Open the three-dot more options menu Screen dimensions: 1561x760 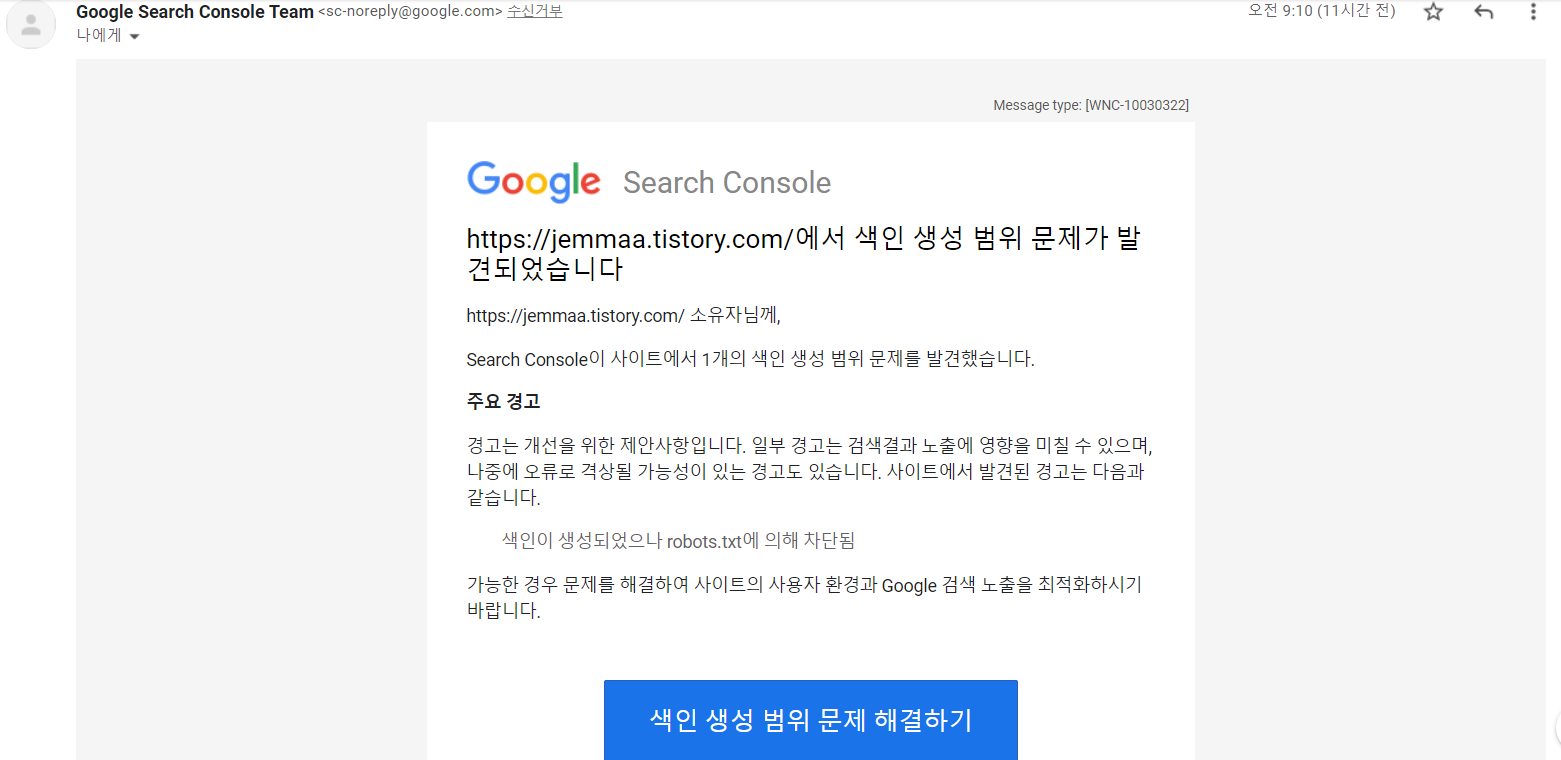coord(1534,12)
